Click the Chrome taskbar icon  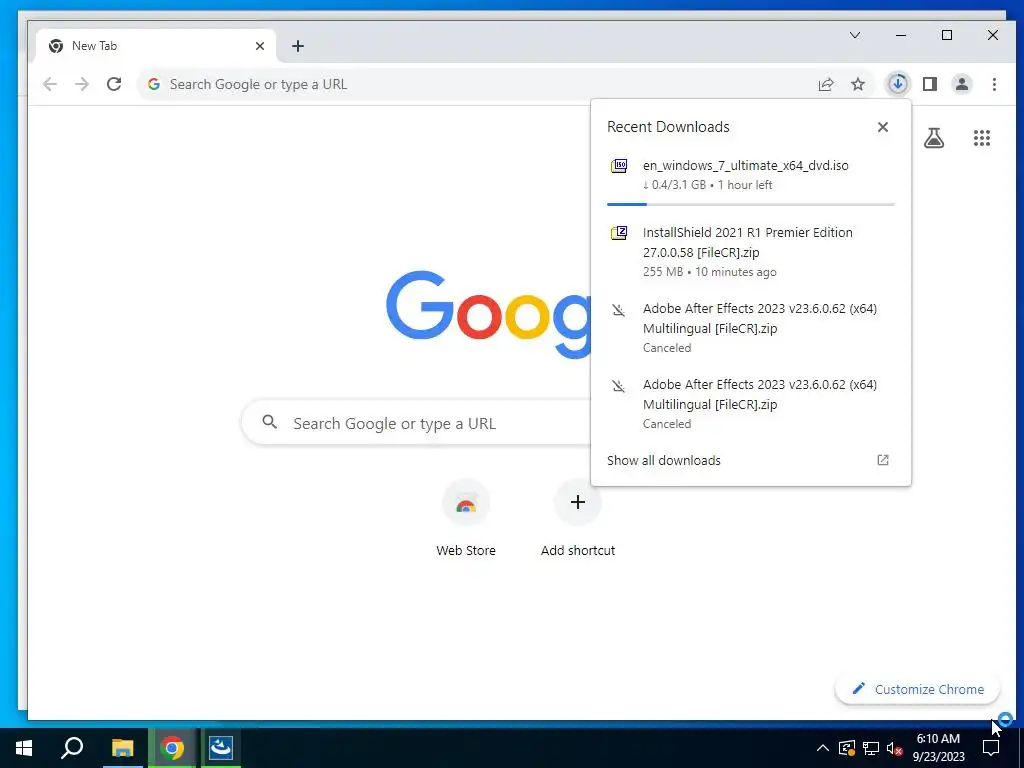[x=172, y=748]
